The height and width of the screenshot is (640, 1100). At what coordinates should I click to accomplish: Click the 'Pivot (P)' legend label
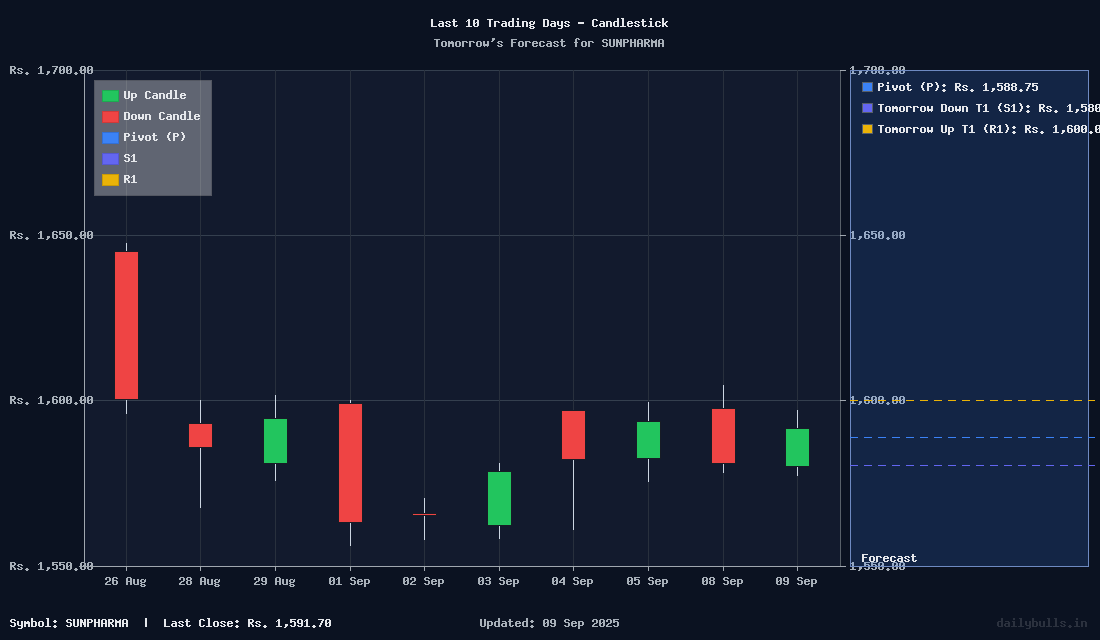[155, 138]
